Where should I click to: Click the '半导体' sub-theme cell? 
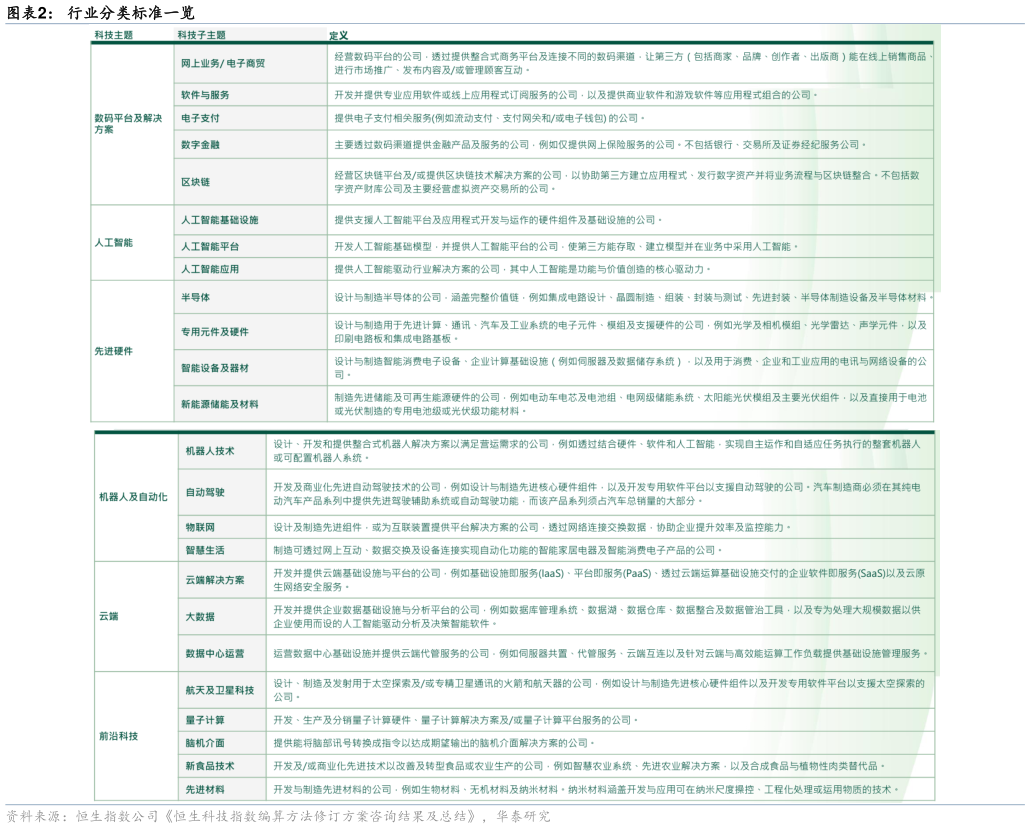click(250, 298)
